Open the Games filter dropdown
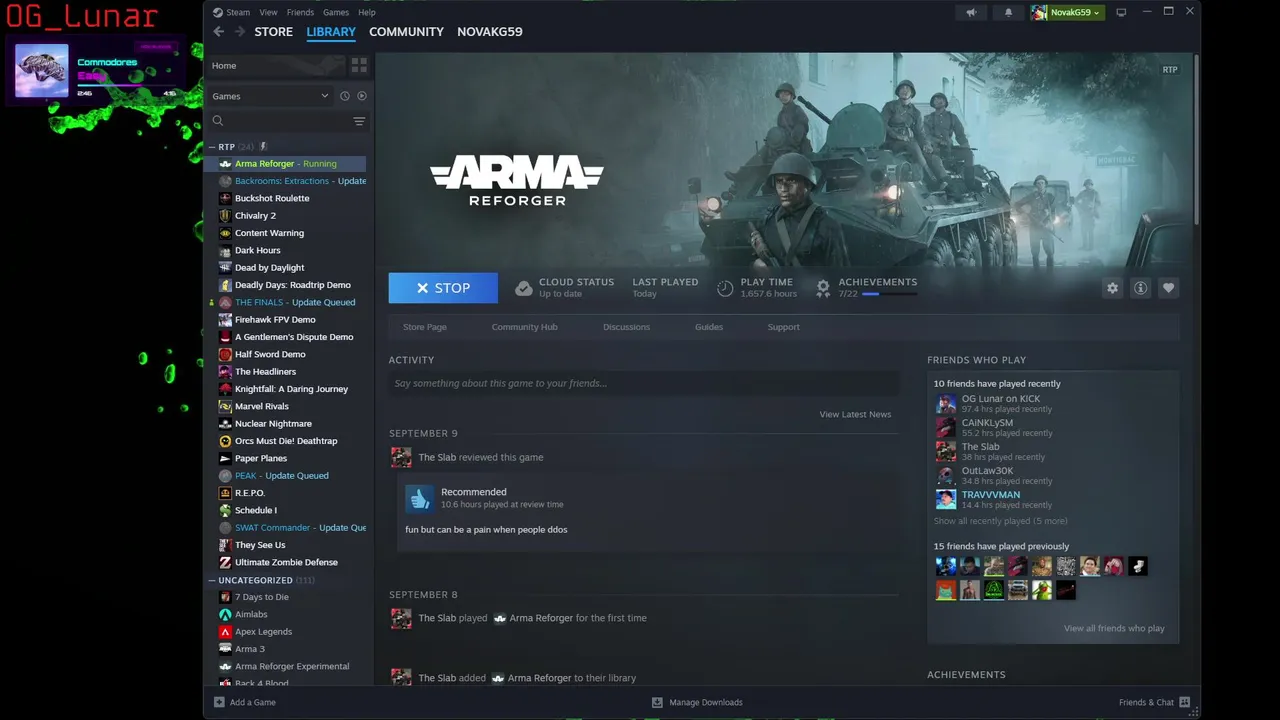Image resolution: width=1280 pixels, height=720 pixels. 270,96
